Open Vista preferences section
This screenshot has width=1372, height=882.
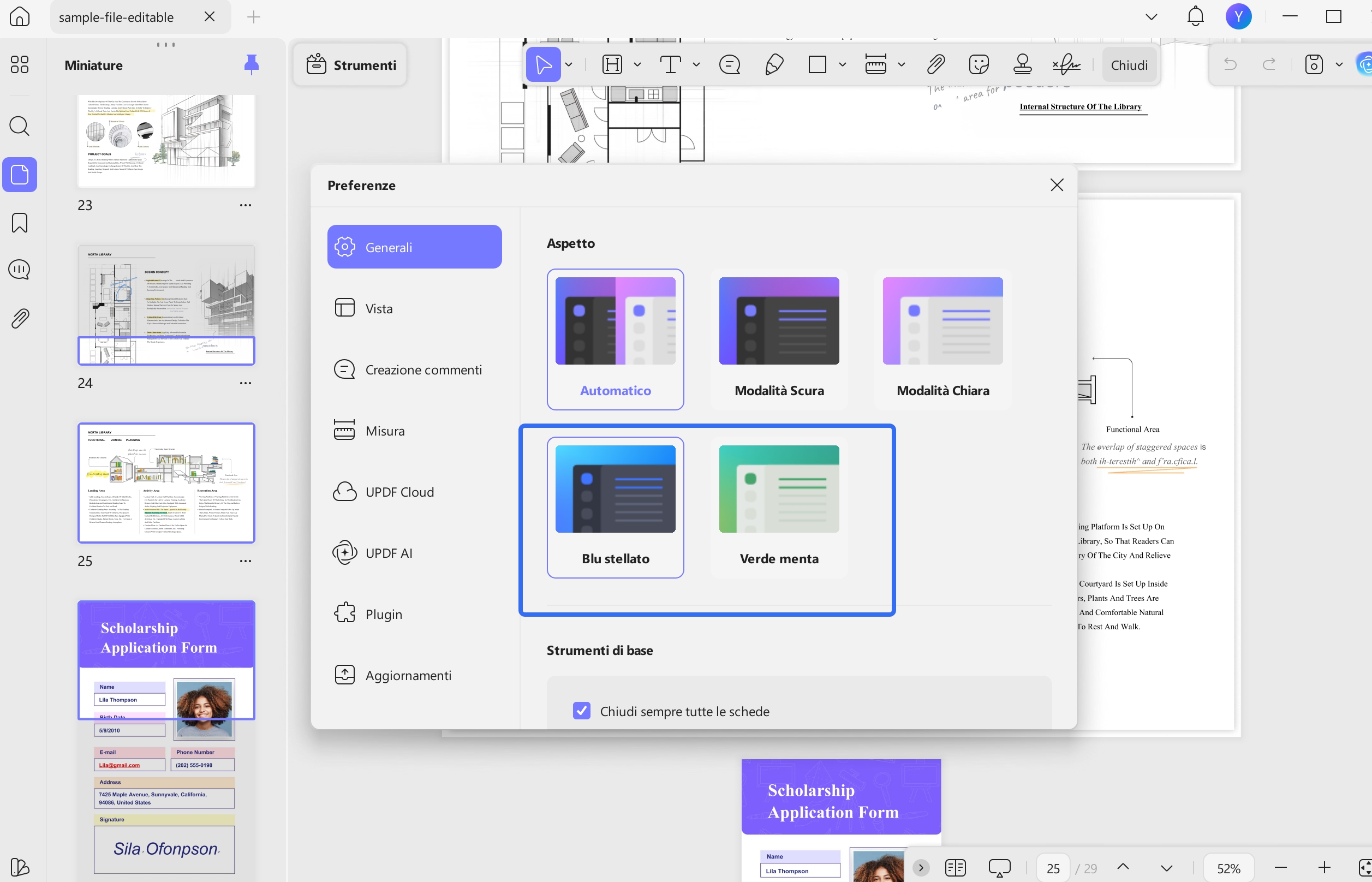click(415, 308)
